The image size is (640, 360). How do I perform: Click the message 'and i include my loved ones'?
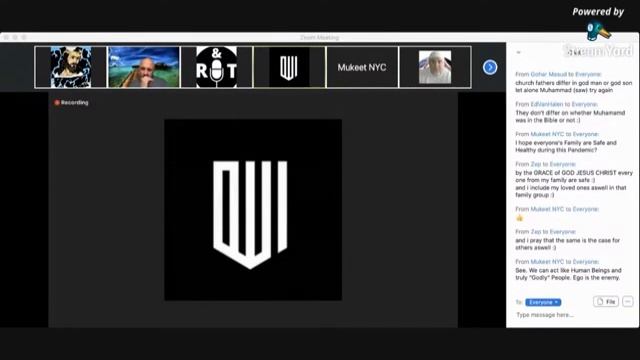coord(571,191)
